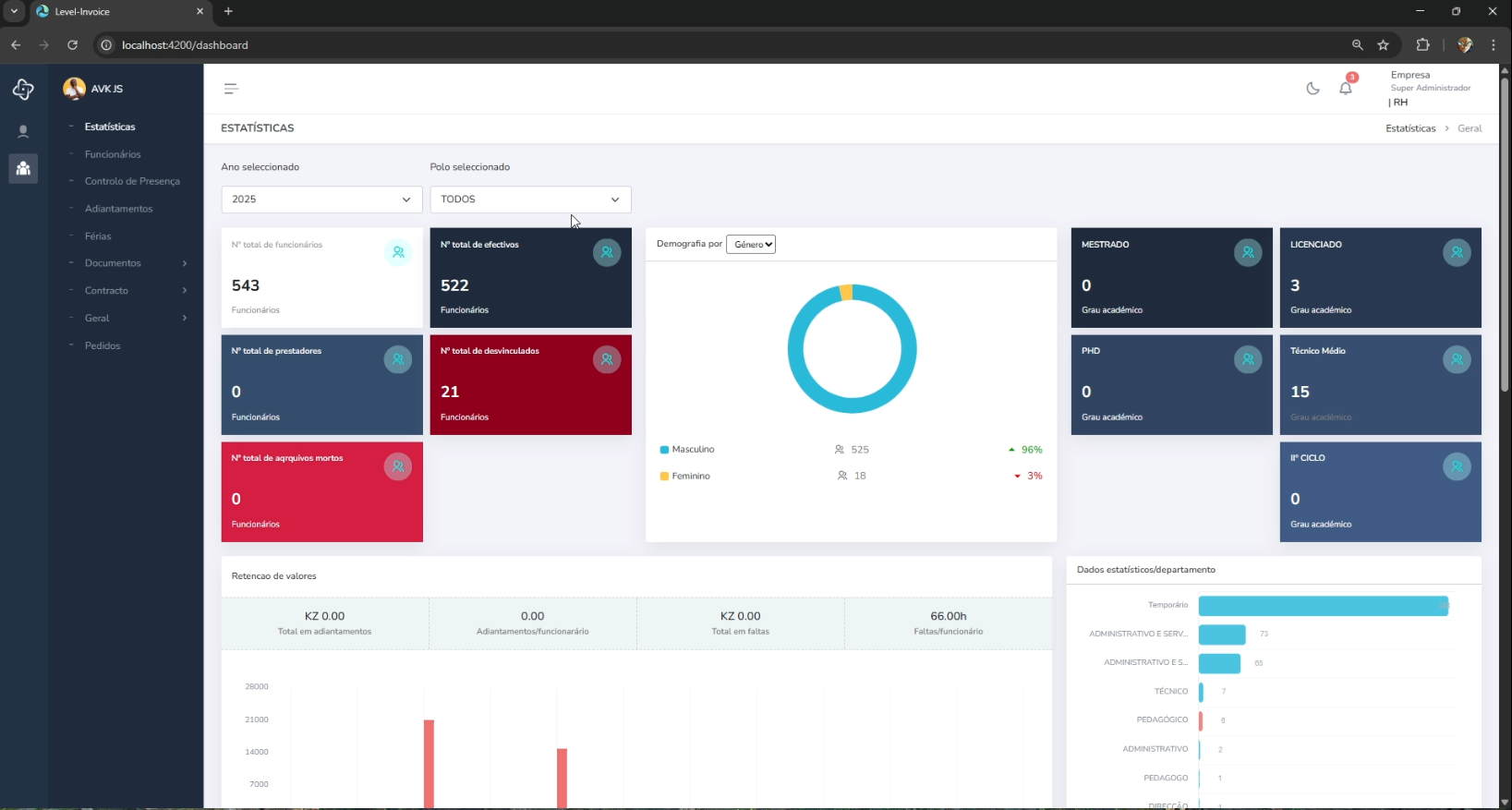Click icon on Nº total de desvinculados card
This screenshot has width=1512, height=810.
point(607,359)
